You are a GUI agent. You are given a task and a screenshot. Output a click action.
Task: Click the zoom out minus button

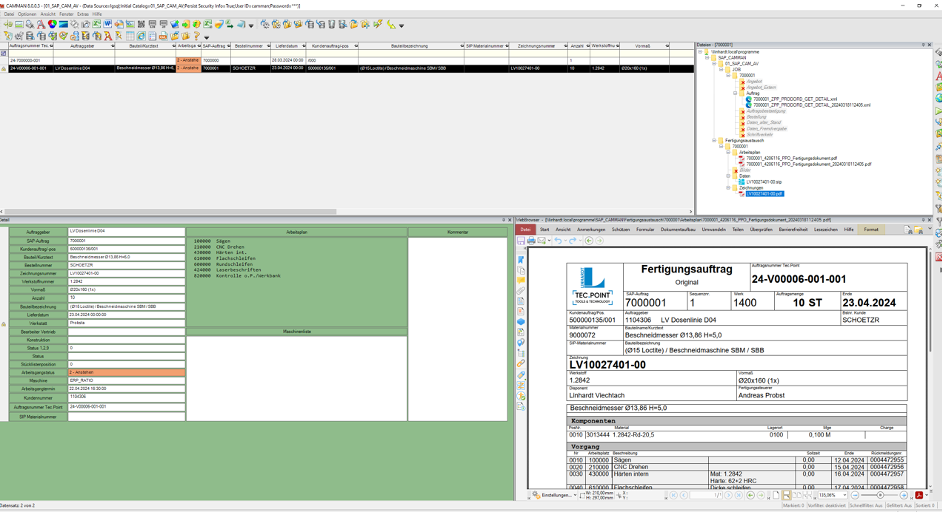[x=853, y=495]
